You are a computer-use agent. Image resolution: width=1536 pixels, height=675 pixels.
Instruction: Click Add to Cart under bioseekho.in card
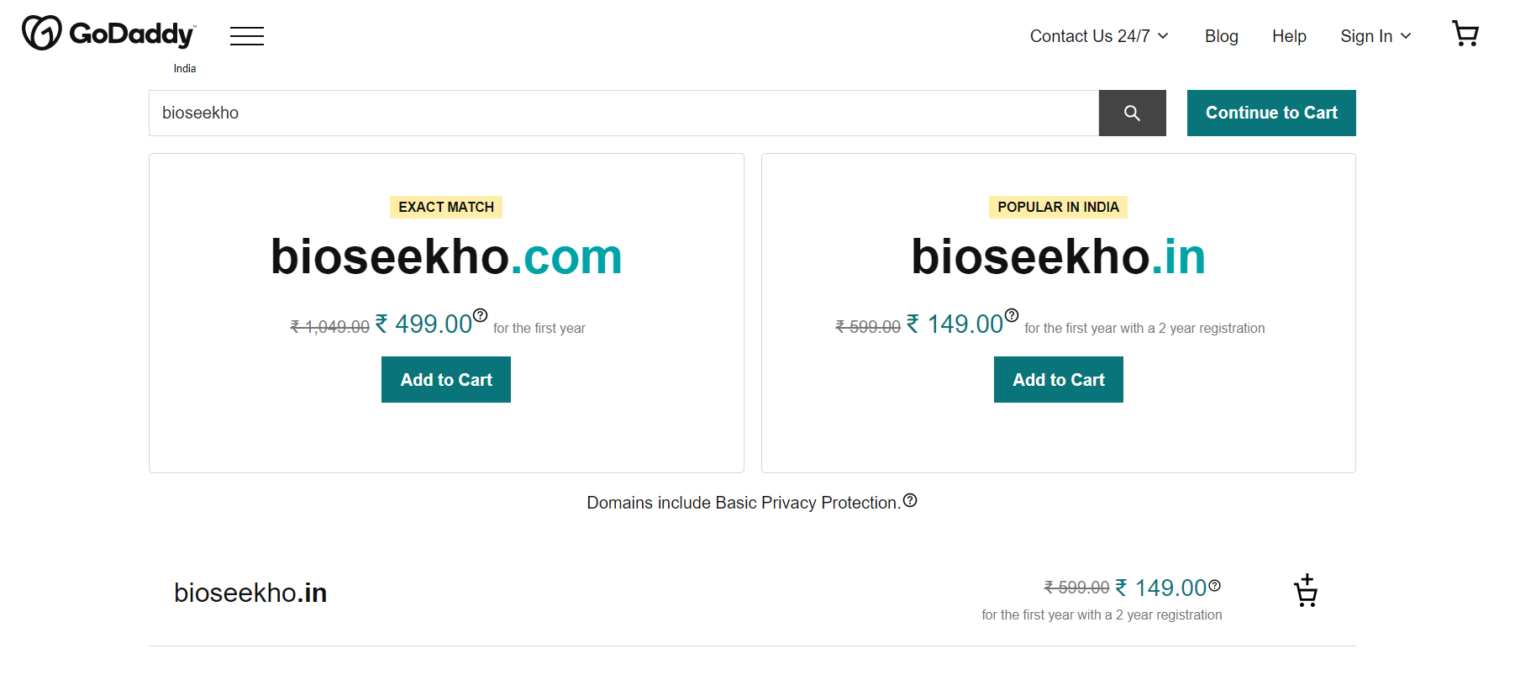click(x=1058, y=380)
